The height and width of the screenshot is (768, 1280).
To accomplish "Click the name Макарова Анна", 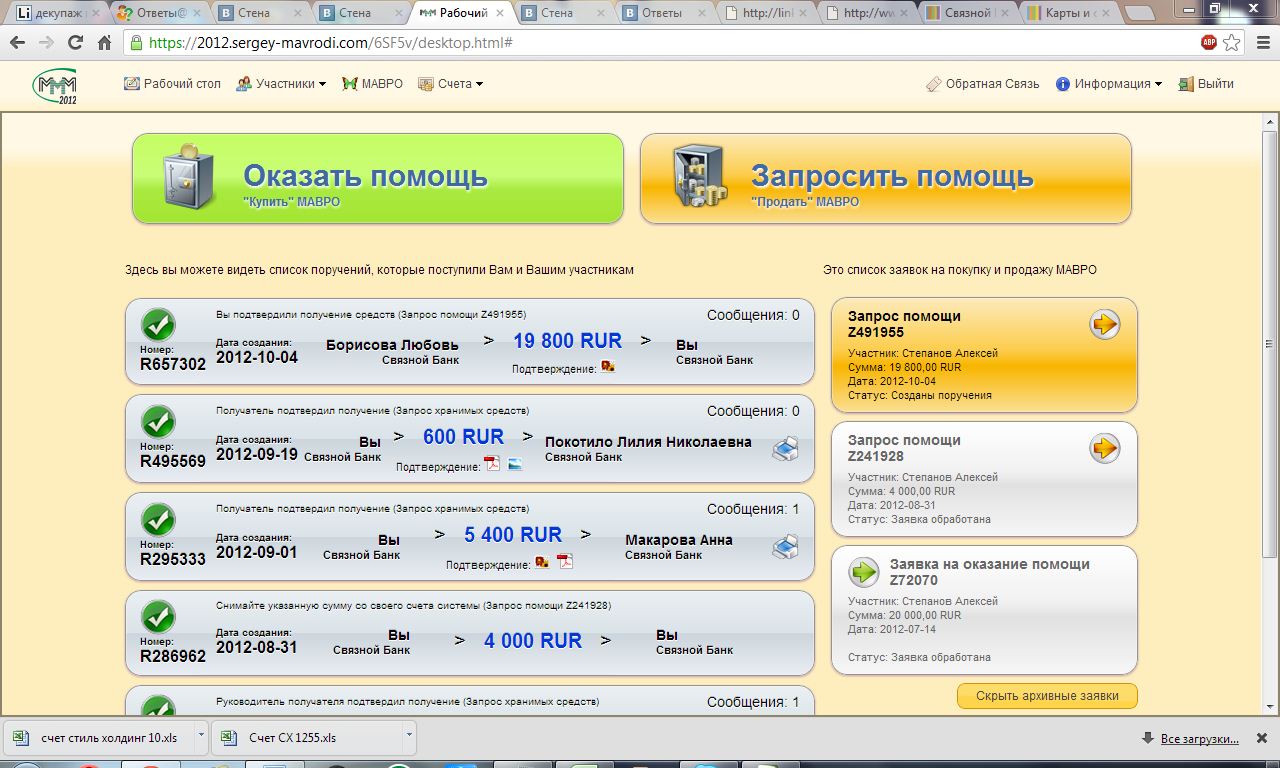I will pyautogui.click(x=679, y=539).
